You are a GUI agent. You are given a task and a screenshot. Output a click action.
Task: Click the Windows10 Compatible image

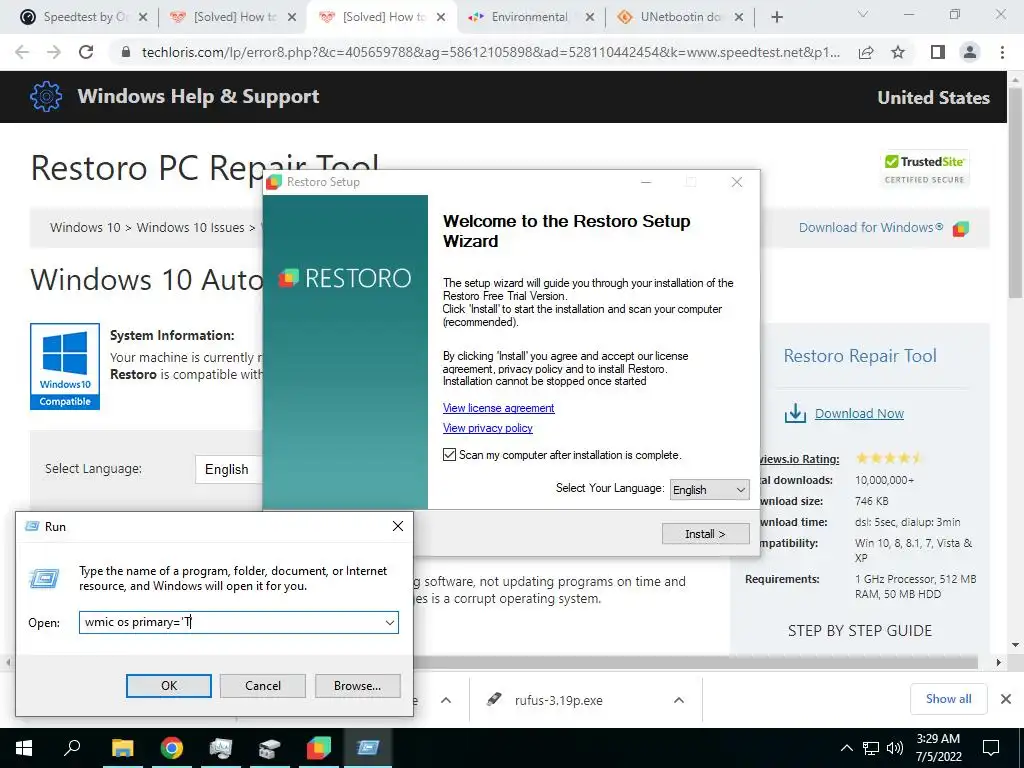(65, 366)
